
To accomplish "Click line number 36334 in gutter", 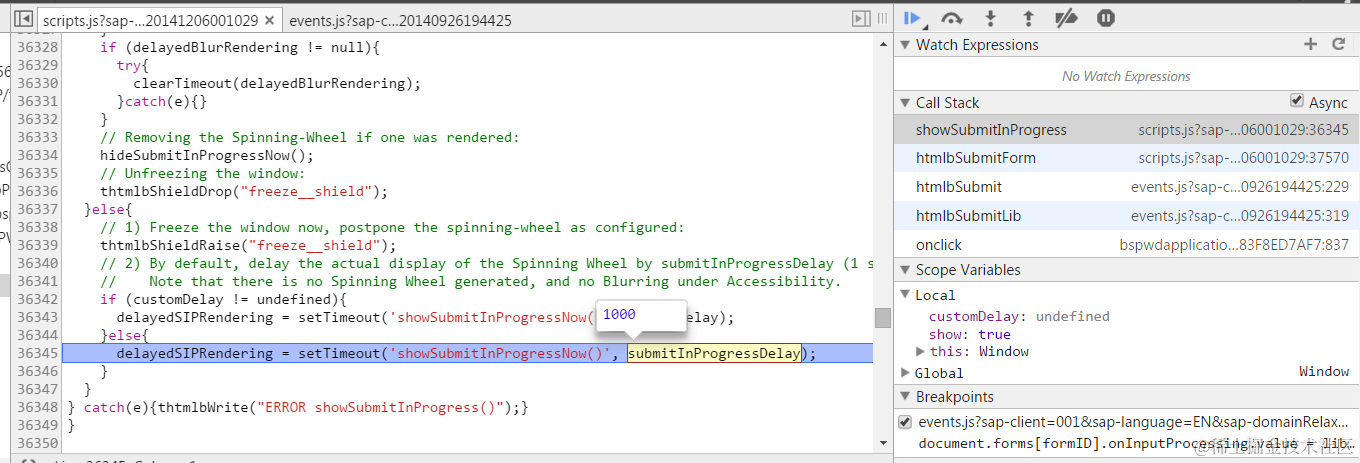I will (38, 155).
